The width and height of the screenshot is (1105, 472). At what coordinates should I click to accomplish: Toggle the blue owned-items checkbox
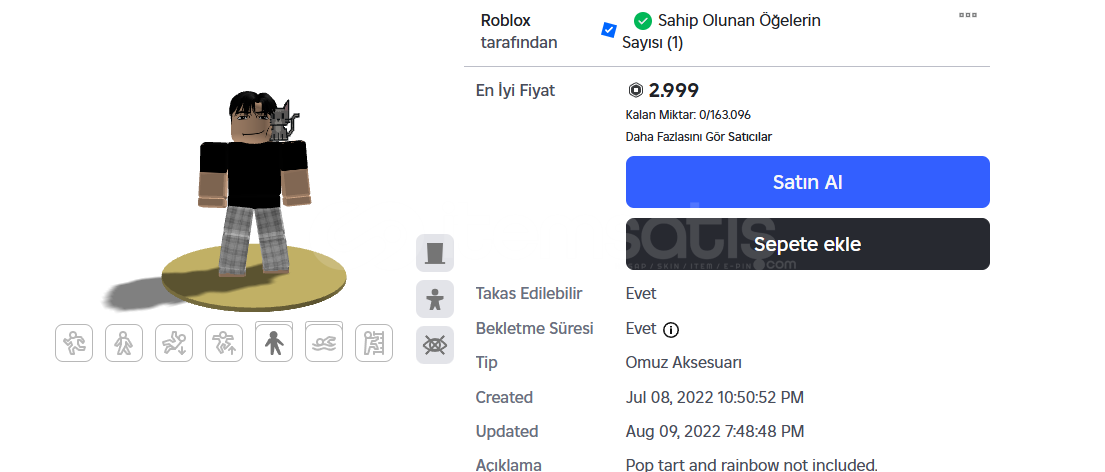(x=609, y=30)
